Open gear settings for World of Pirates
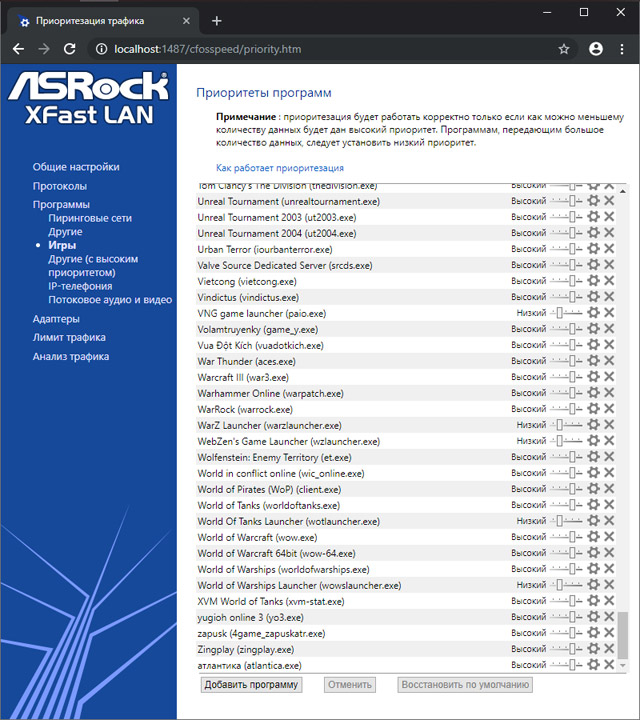 [594, 489]
